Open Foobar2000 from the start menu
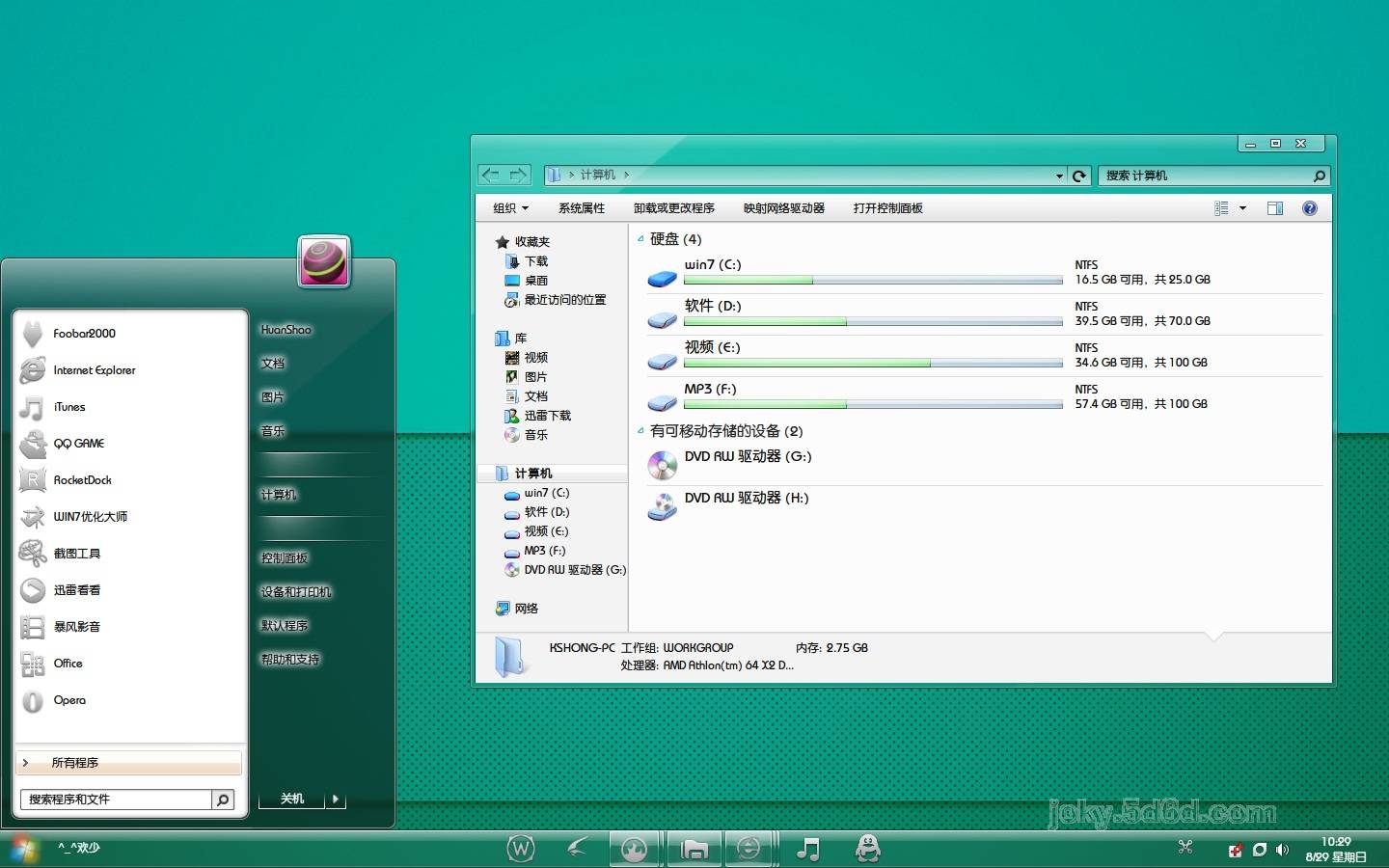 130,334
